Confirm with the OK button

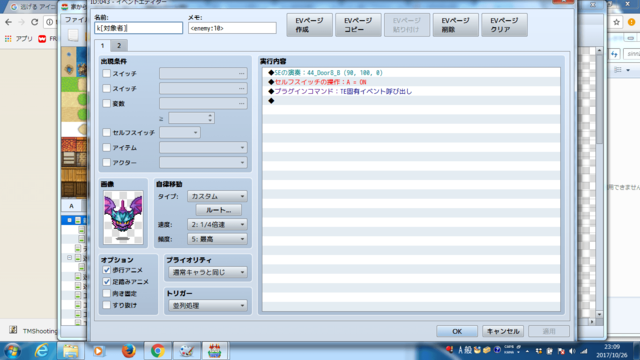coord(457,331)
